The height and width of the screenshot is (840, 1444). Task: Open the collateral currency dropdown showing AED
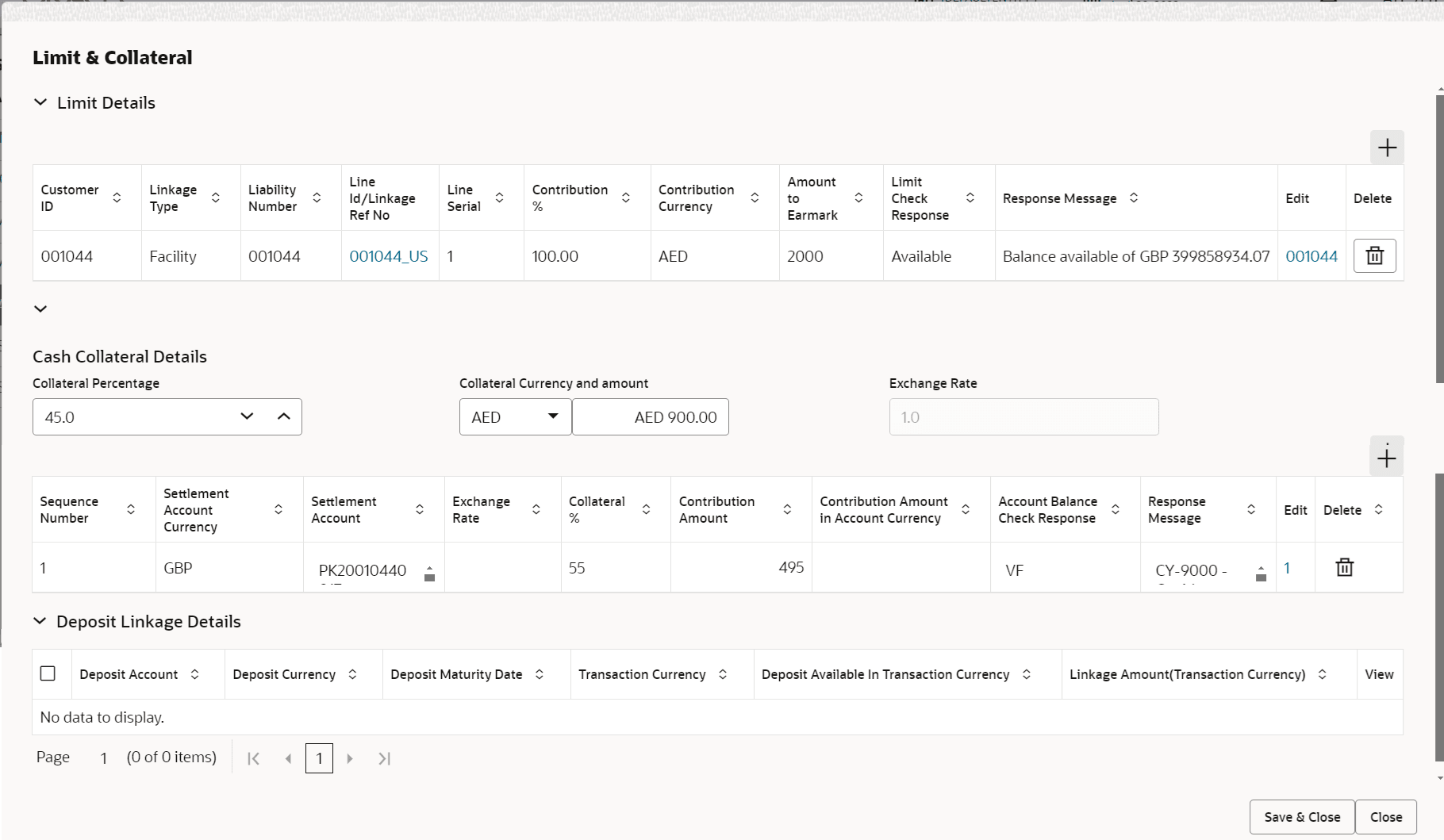[554, 416]
